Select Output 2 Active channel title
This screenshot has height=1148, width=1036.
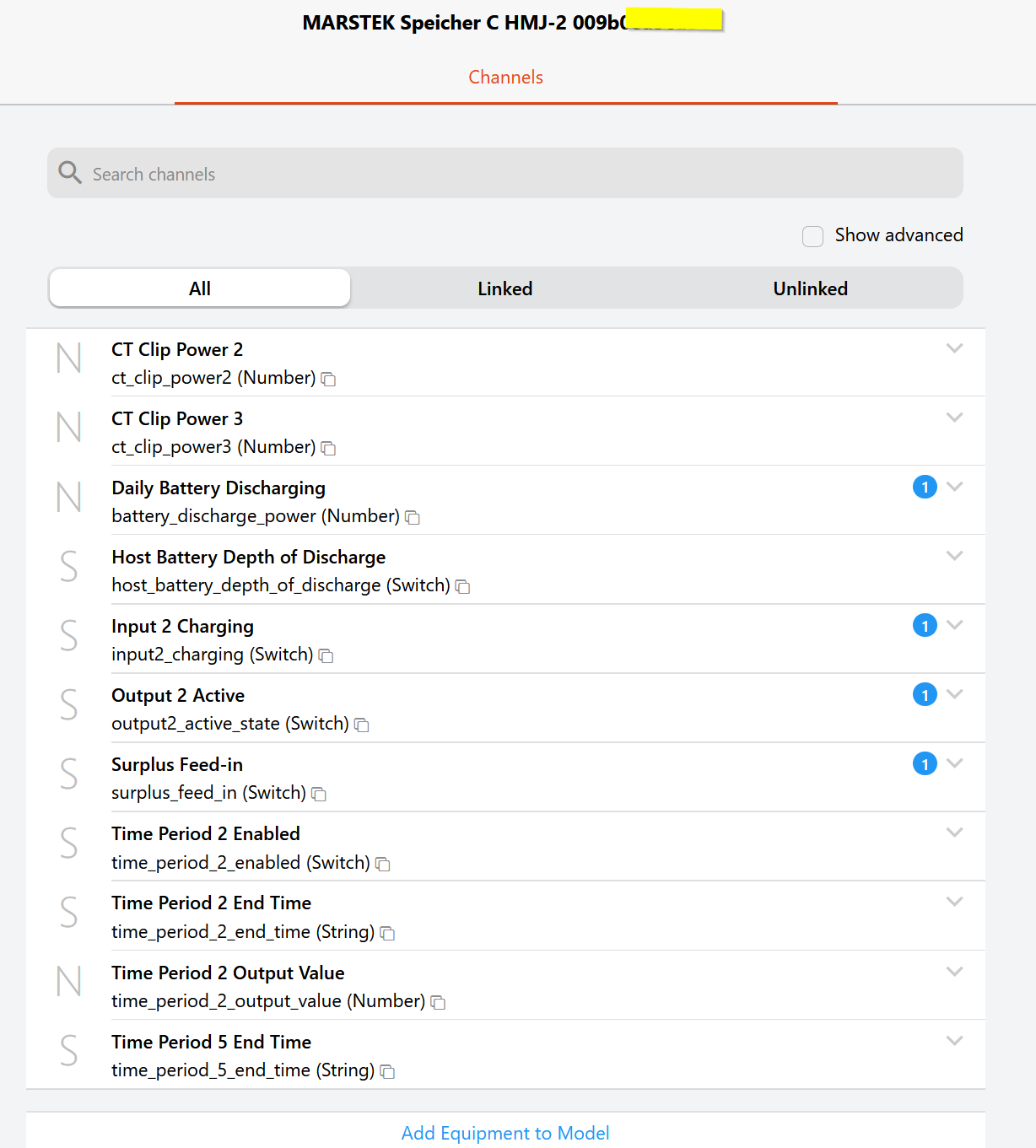click(178, 695)
